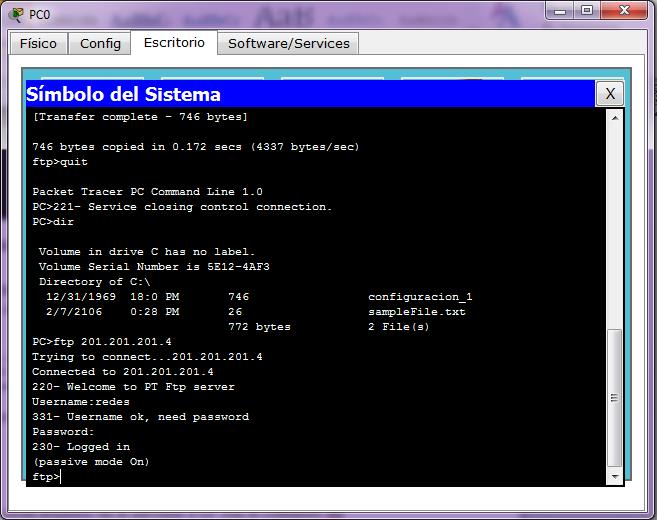
Task: Open the Software/Services tab
Action: 289,44
